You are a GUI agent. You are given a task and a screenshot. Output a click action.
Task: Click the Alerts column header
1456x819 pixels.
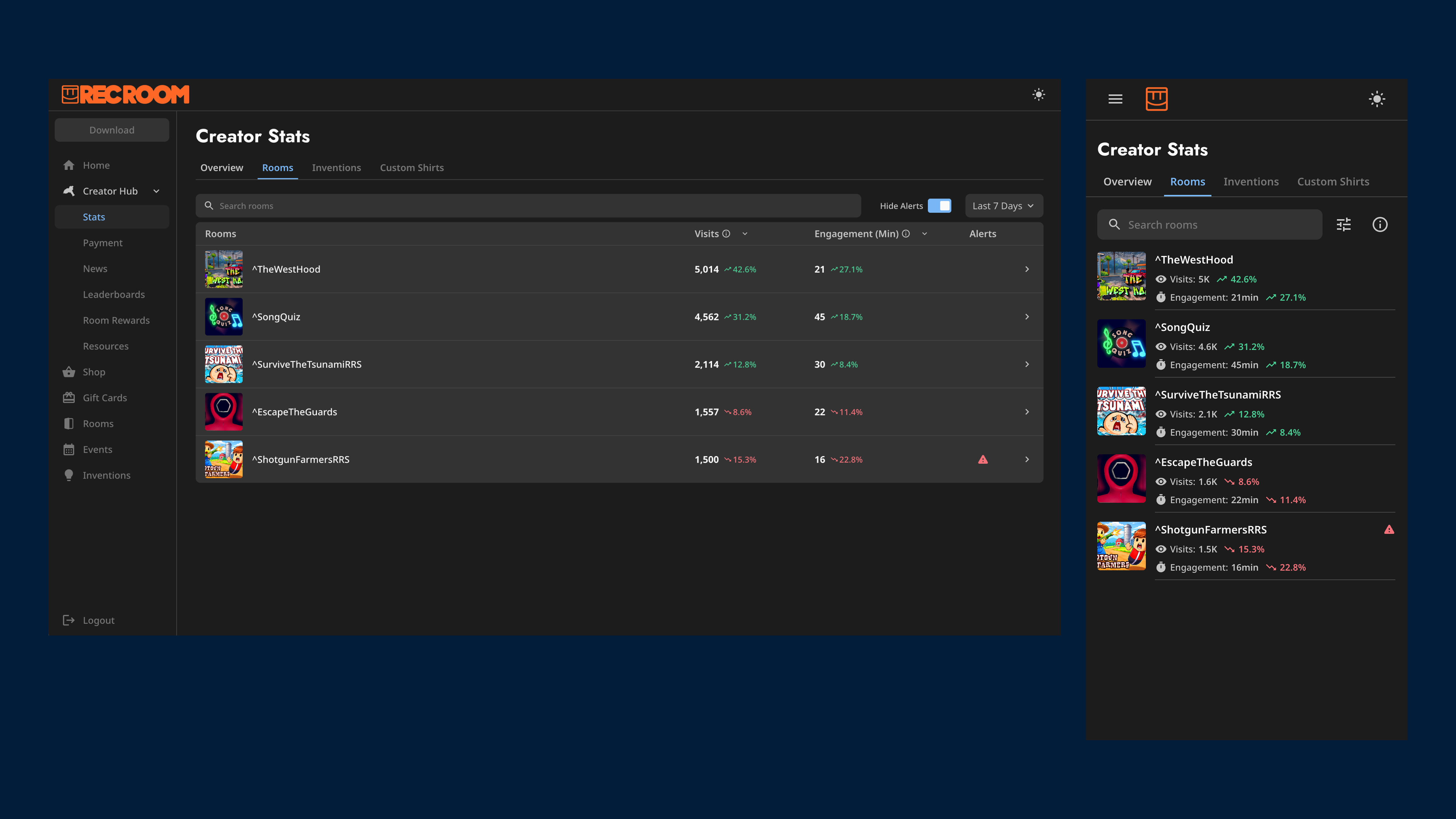pyautogui.click(x=982, y=234)
